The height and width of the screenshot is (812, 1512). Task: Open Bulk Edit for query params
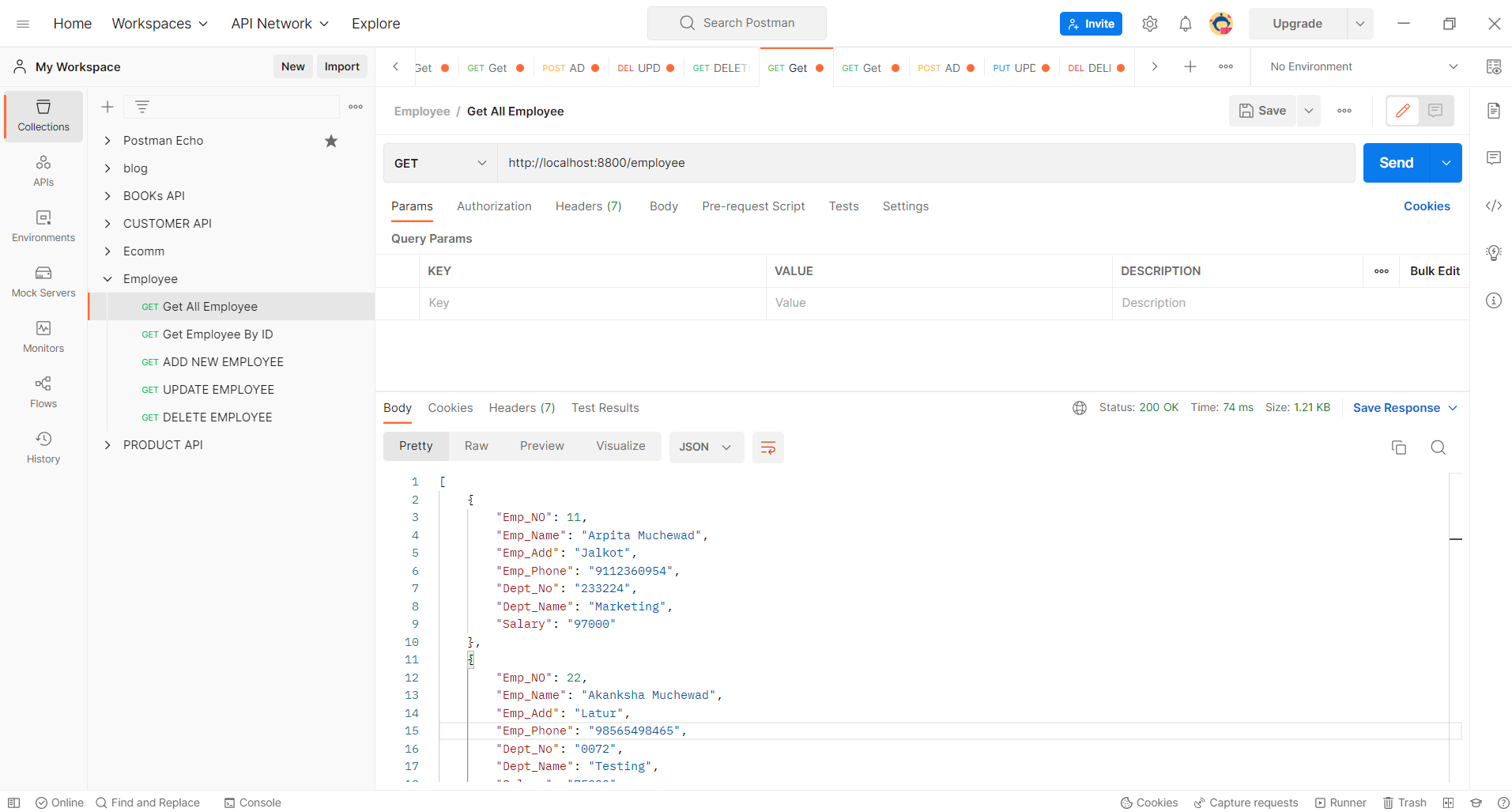[1435, 270]
